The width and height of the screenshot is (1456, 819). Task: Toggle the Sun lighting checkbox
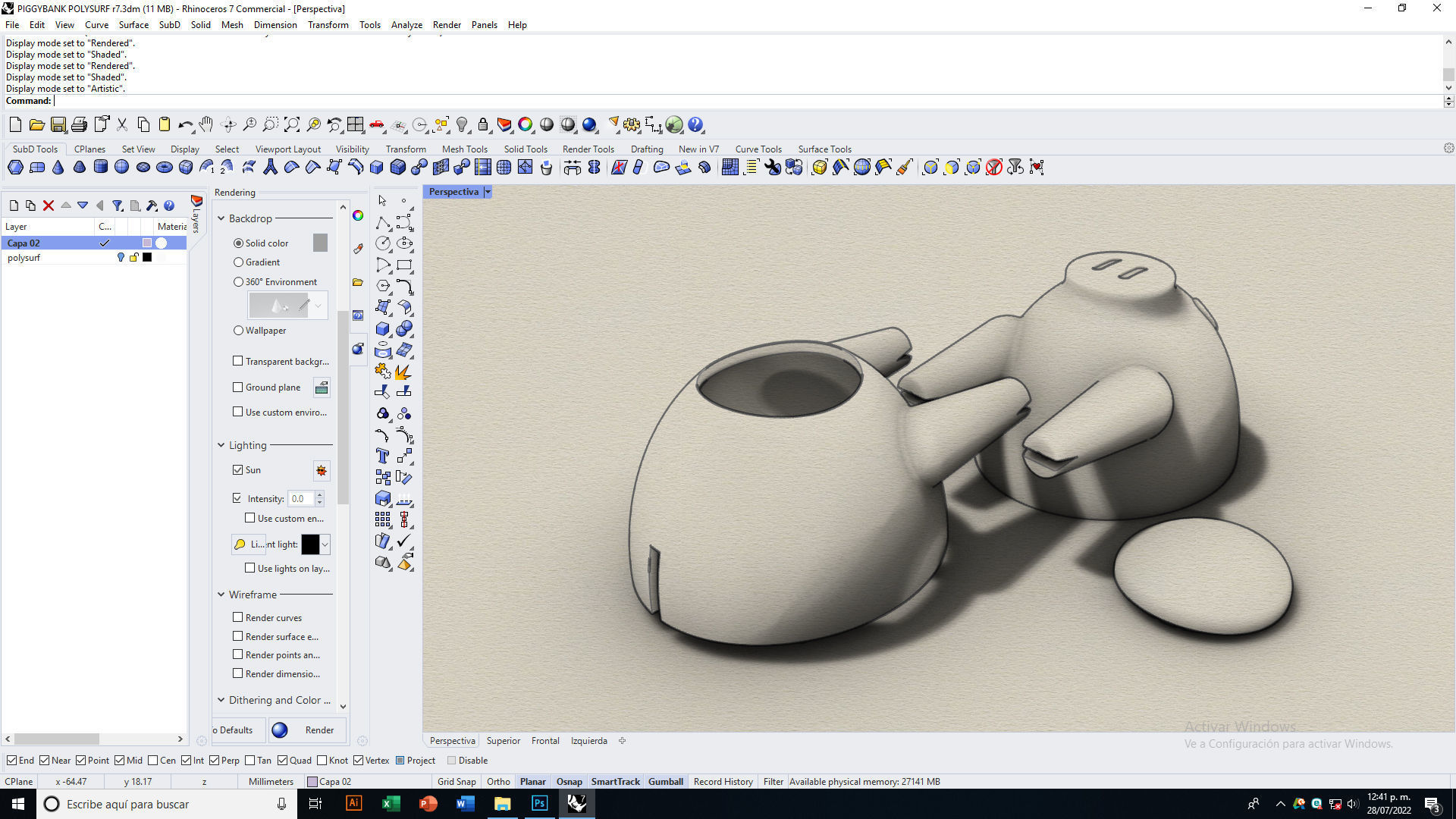pyautogui.click(x=238, y=470)
